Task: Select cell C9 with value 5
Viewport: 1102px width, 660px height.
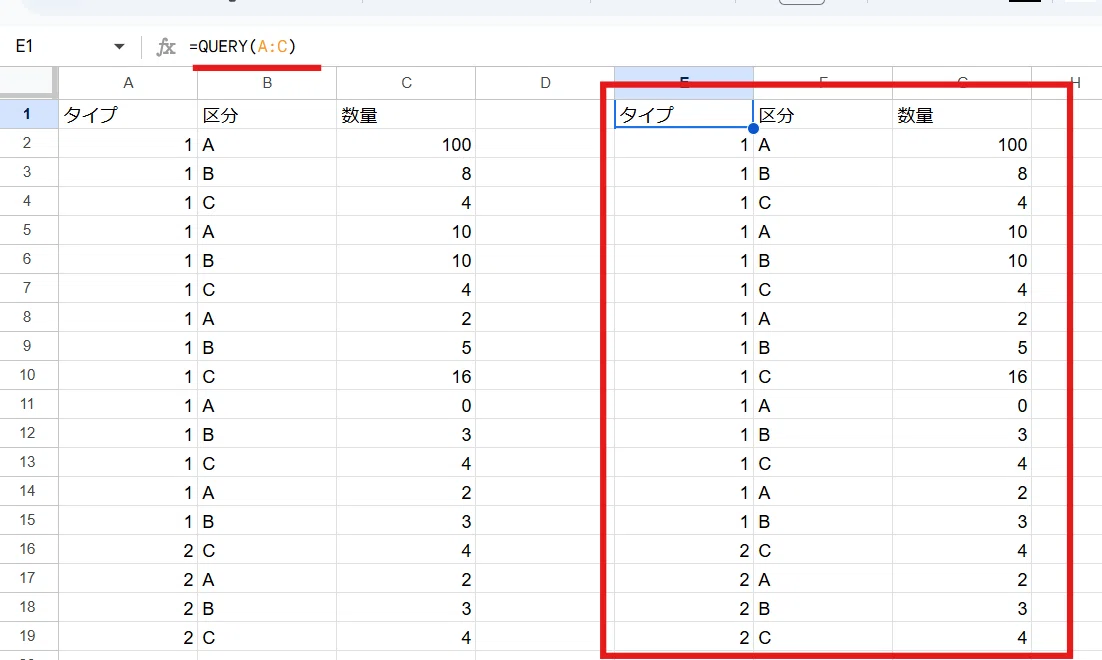Action: click(x=406, y=347)
